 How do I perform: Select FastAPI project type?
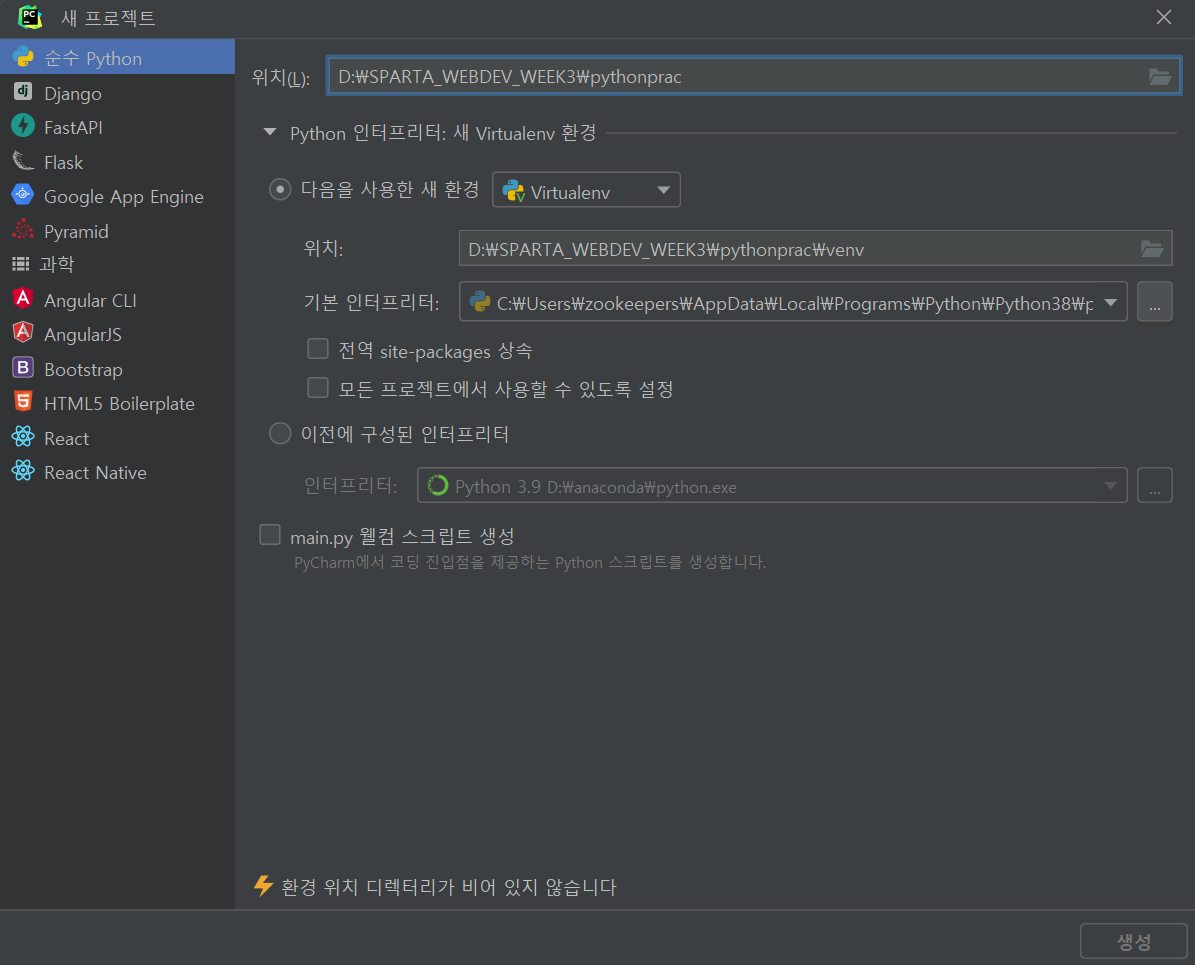(117, 127)
